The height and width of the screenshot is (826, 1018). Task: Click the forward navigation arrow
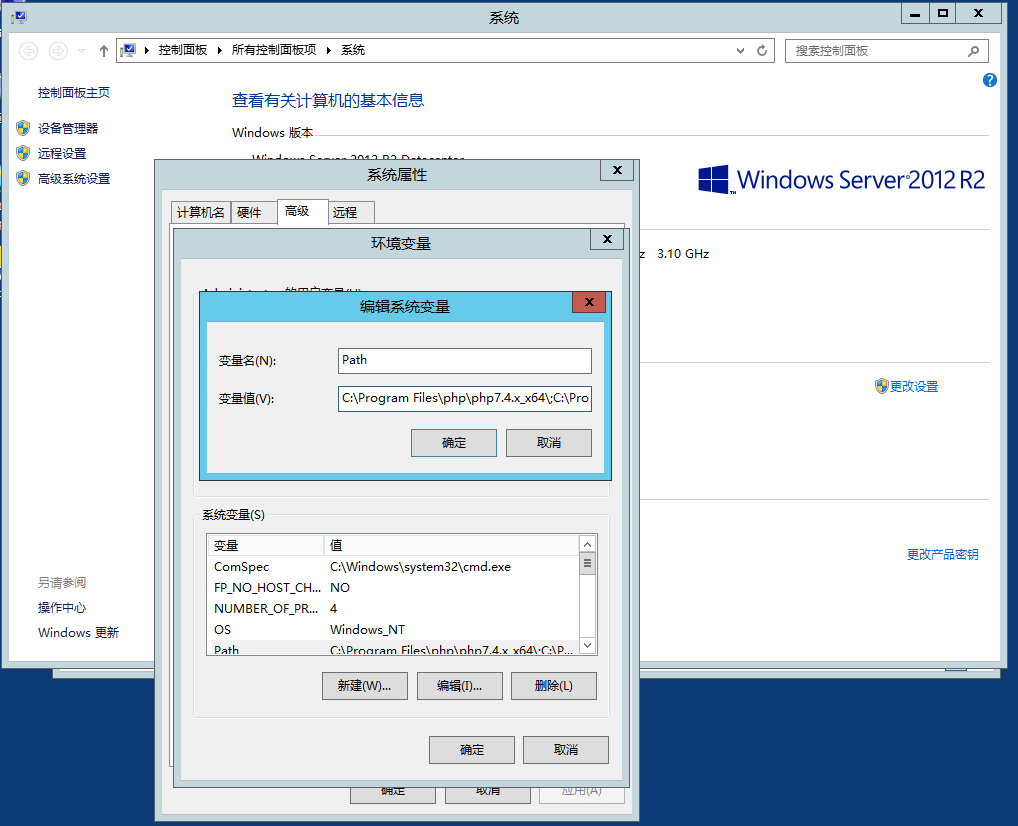(x=58, y=50)
